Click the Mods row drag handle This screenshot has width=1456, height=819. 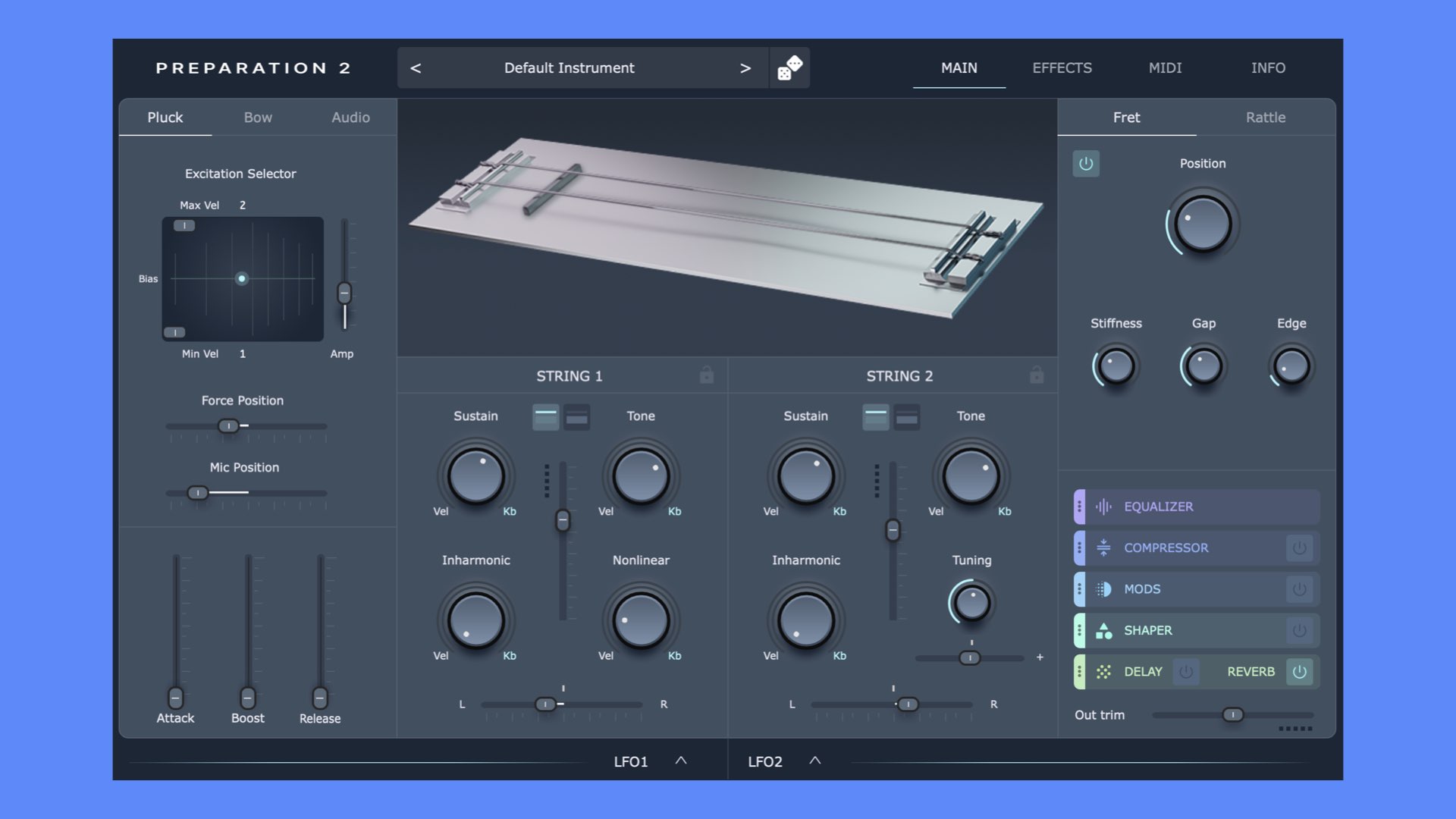click(x=1079, y=589)
